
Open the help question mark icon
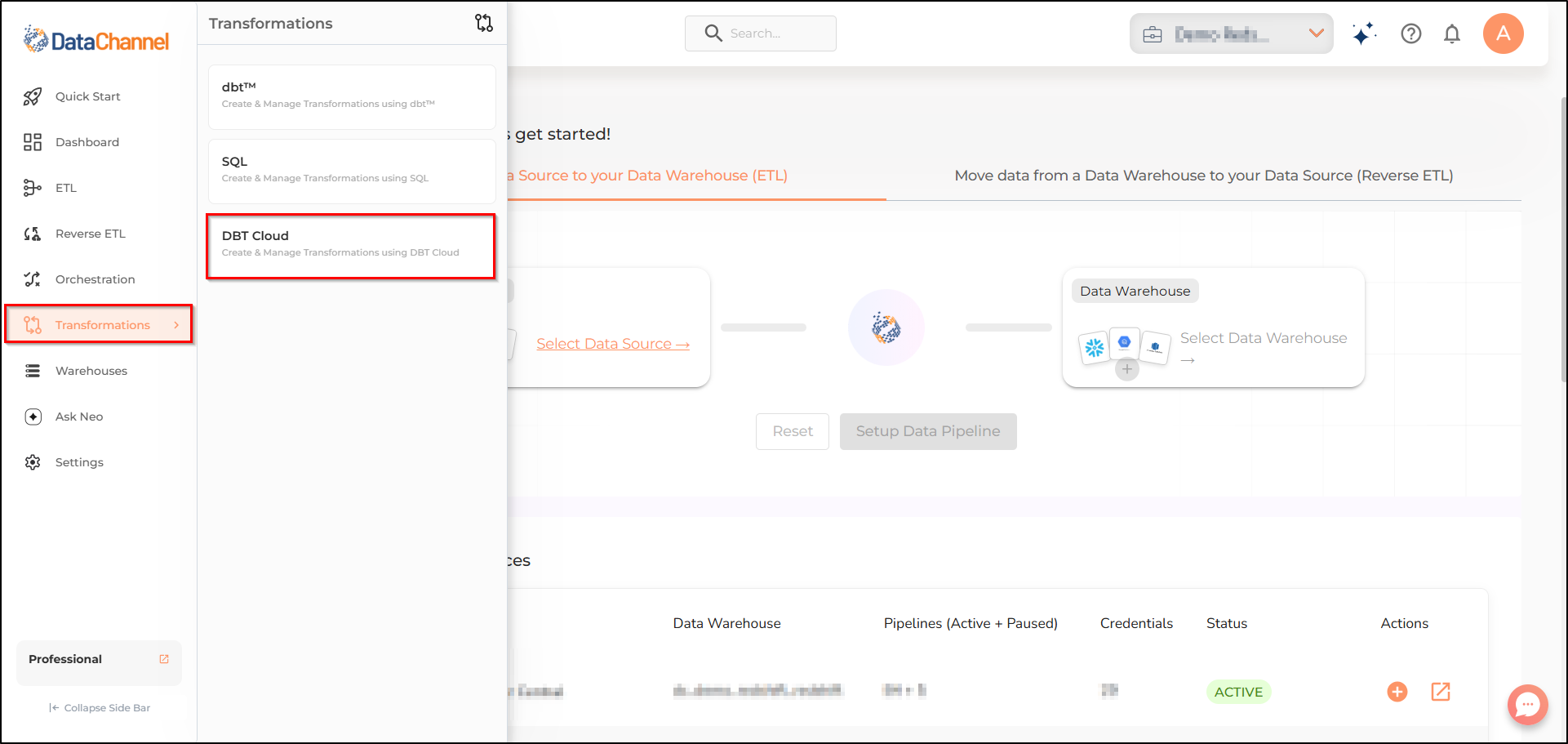tap(1411, 33)
